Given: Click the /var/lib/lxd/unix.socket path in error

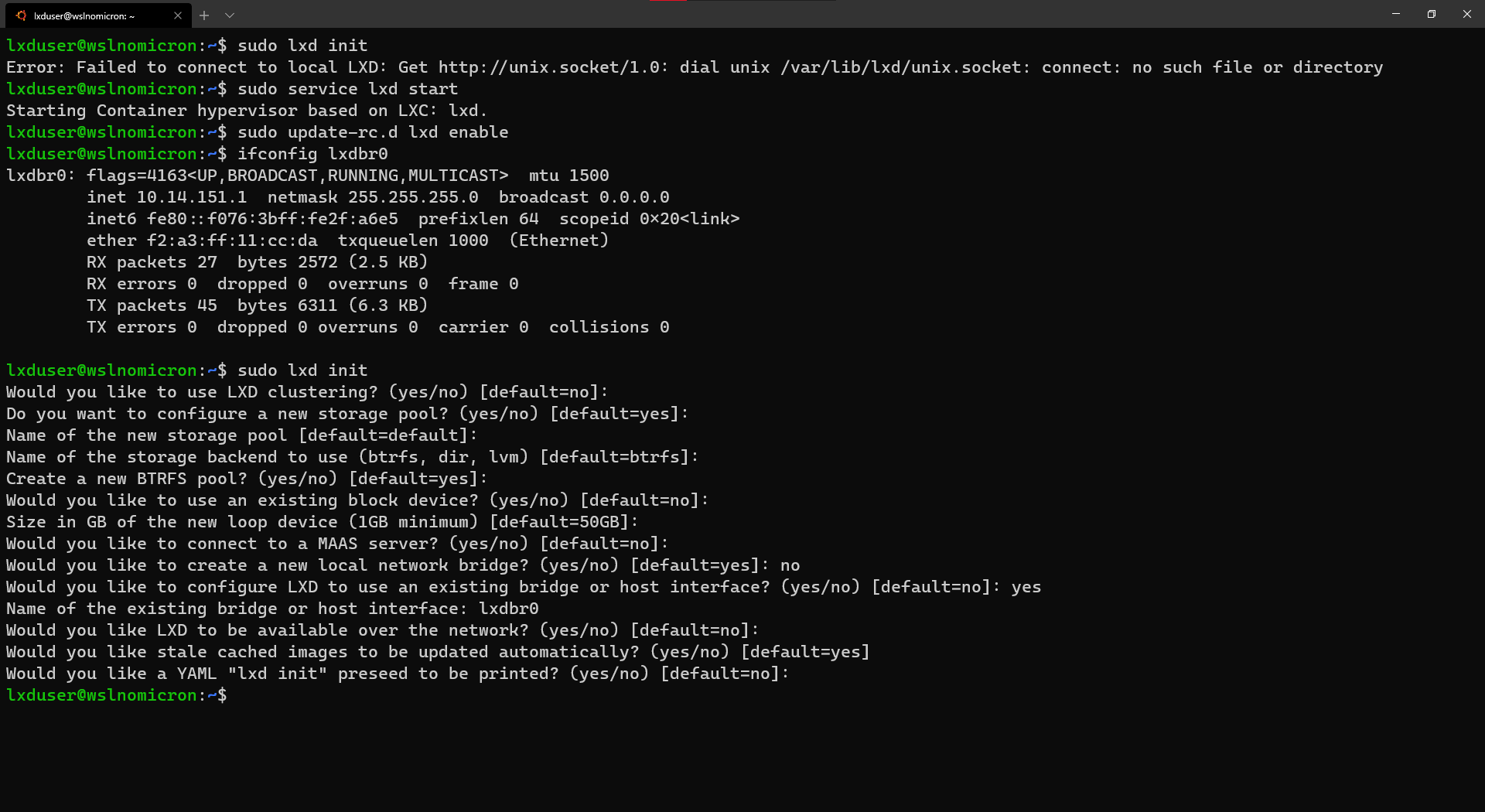Looking at the screenshot, I should coord(900,67).
